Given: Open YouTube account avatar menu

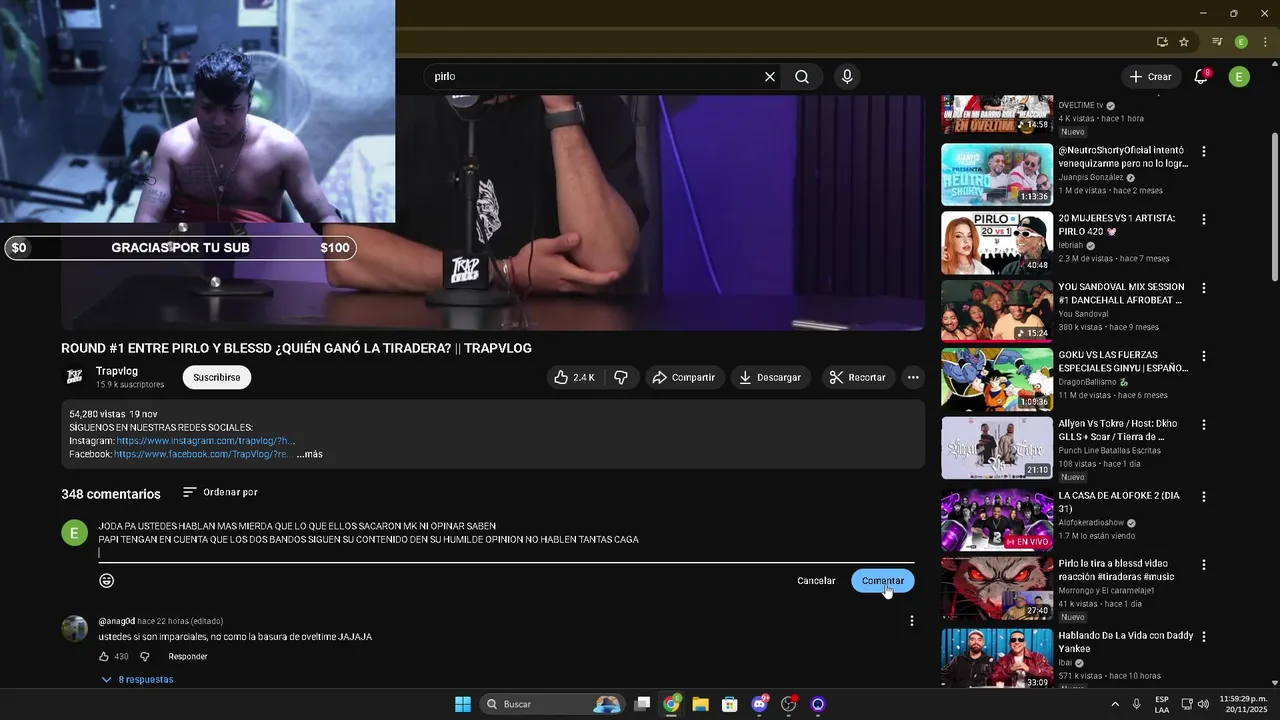Looking at the screenshot, I should (x=1239, y=77).
